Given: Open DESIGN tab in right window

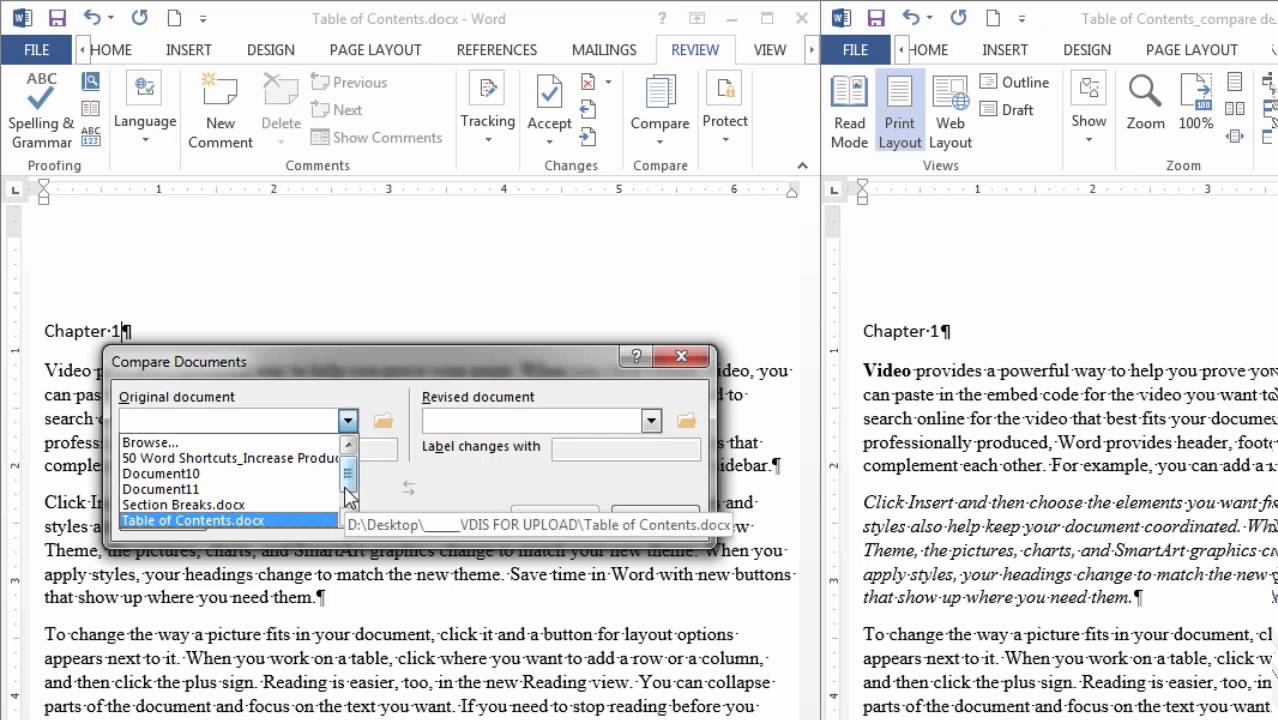Looking at the screenshot, I should coord(1087,50).
